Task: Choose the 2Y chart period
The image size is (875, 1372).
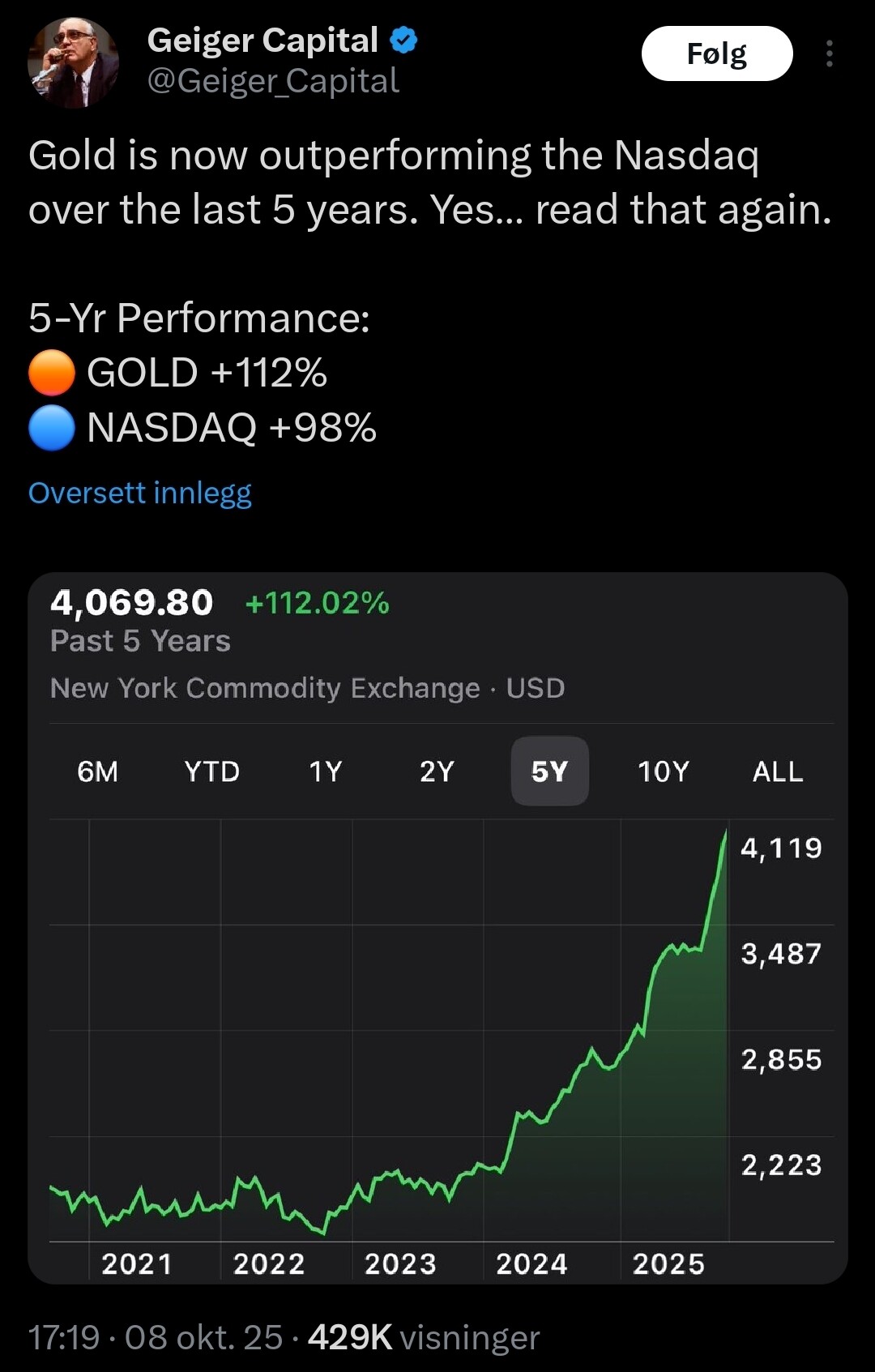Action: [x=437, y=771]
